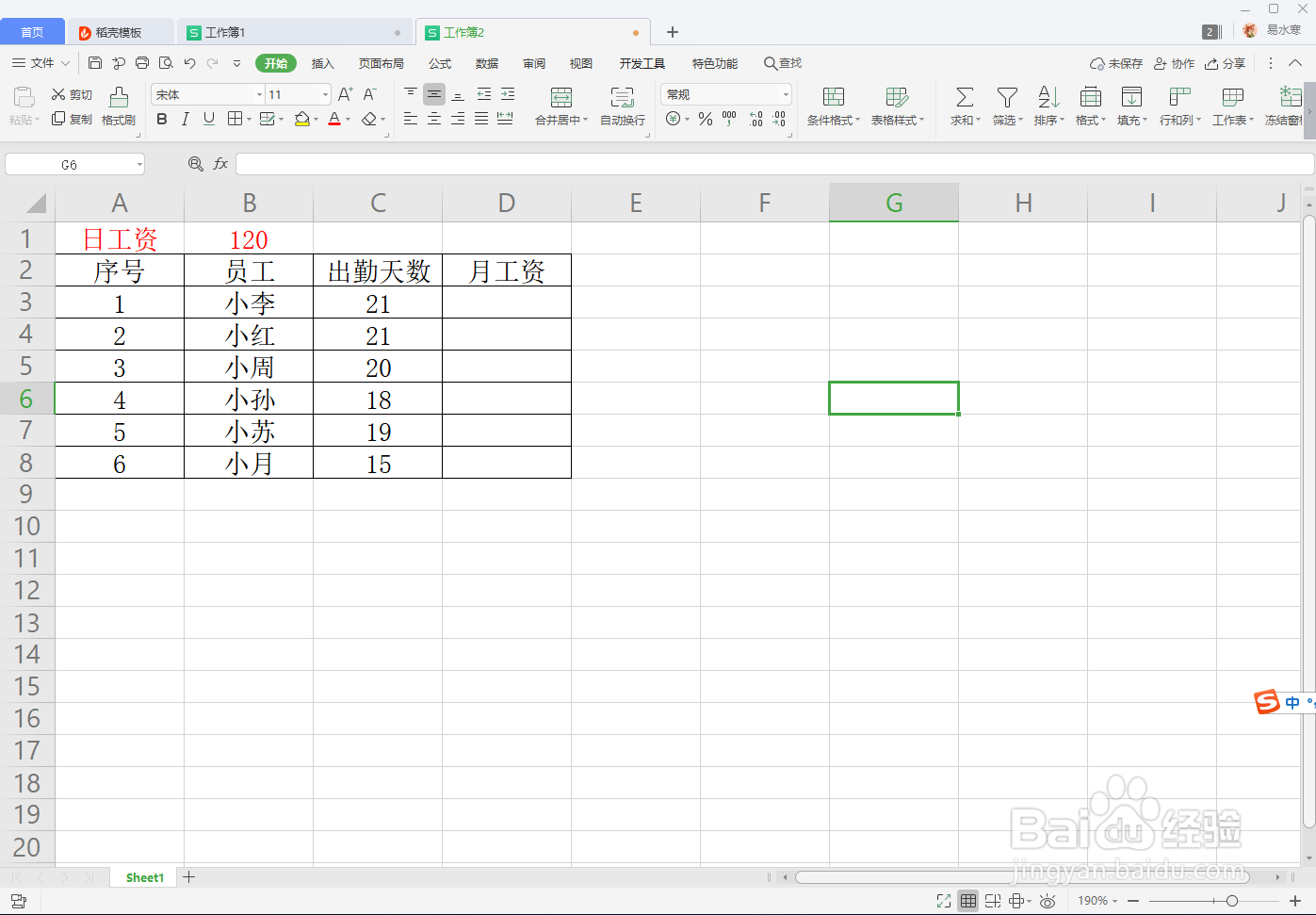Toggle Underline formatting
1316x915 pixels.
pyautogui.click(x=209, y=119)
